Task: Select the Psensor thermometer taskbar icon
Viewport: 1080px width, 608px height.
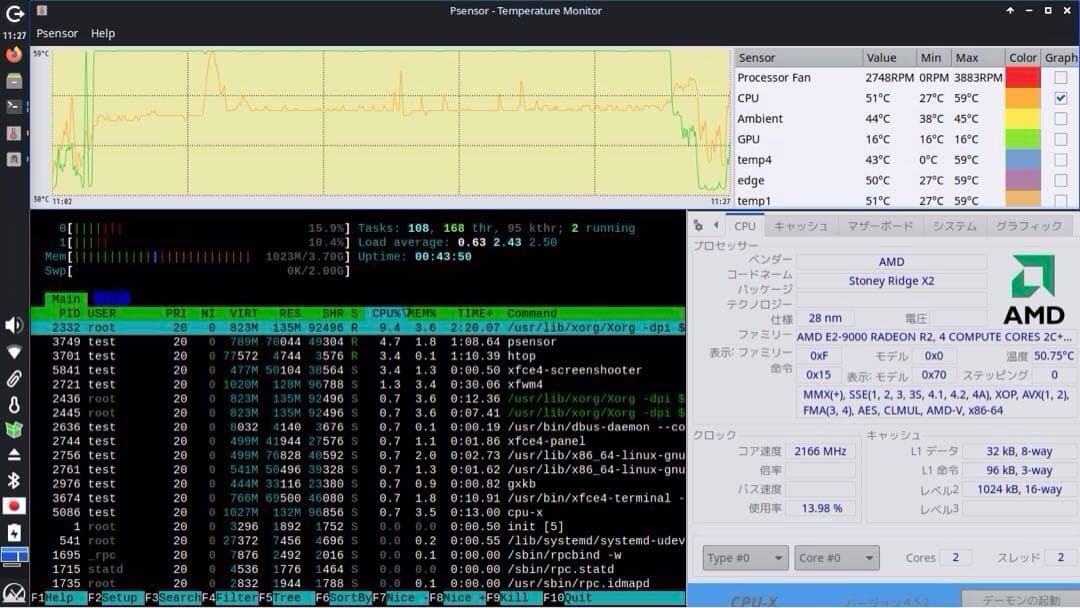Action: 14,133
